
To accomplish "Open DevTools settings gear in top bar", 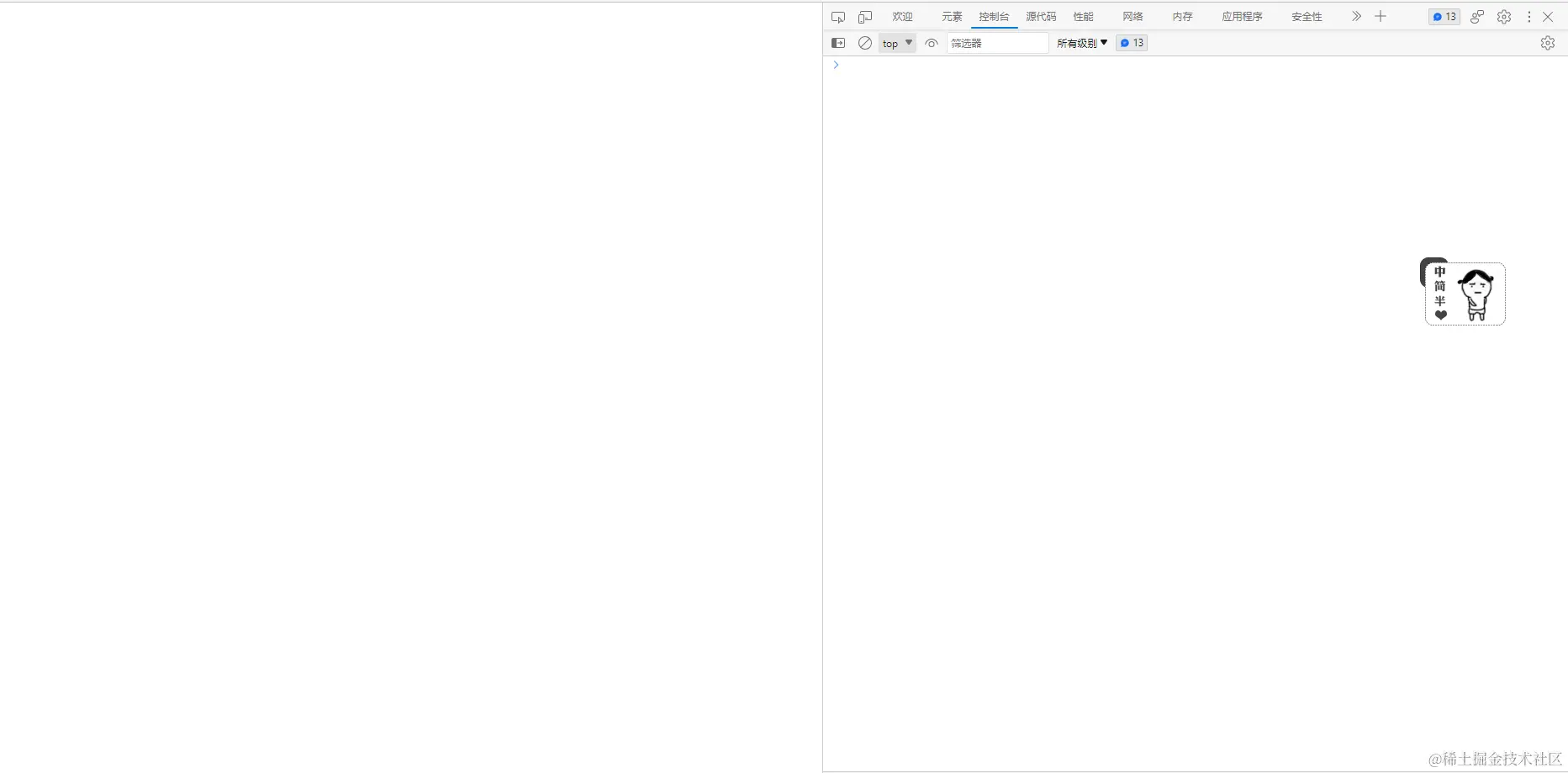I will pos(1504,17).
